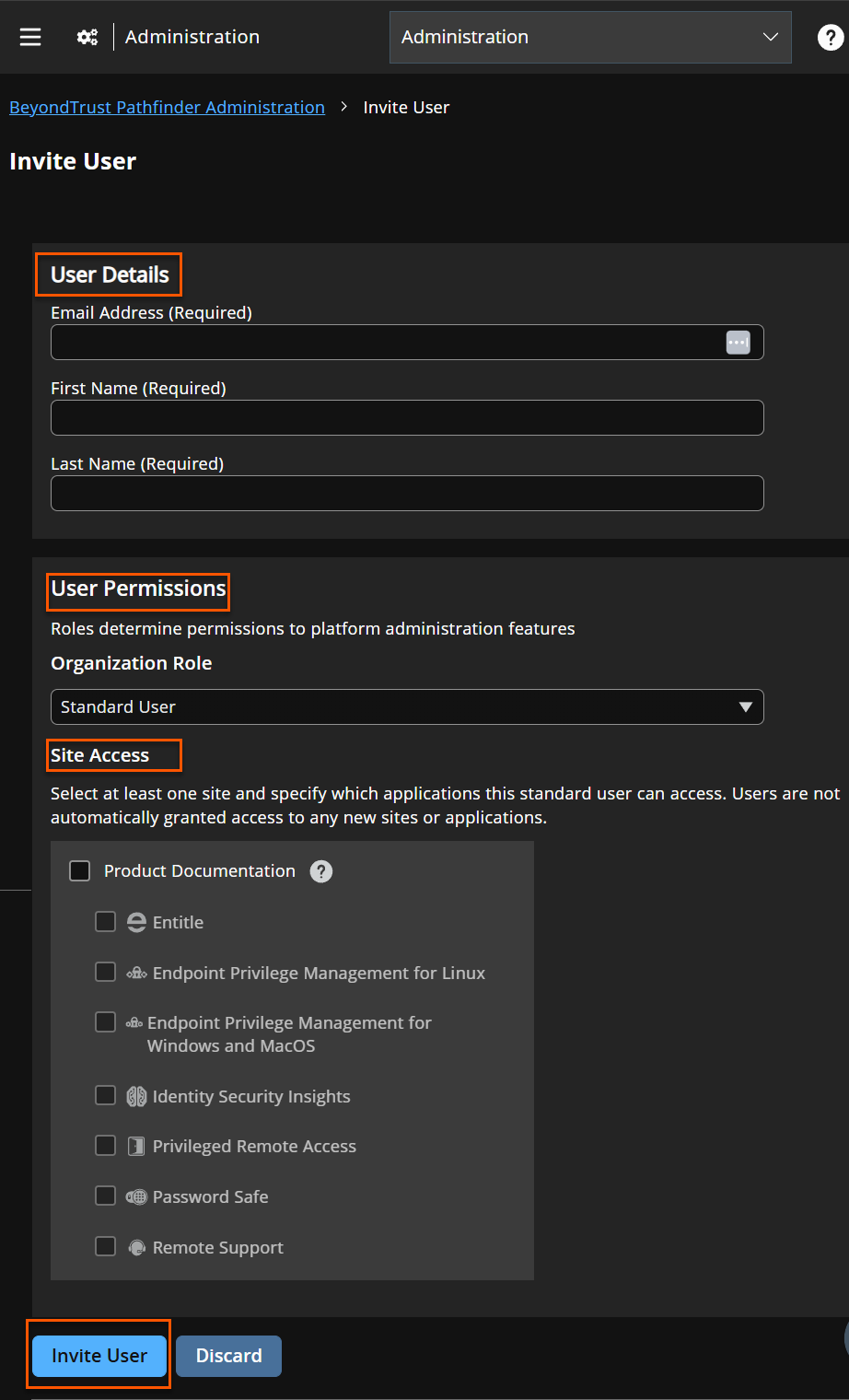Click the Password Safe icon
This screenshot has height=1400, width=849.
(136, 1196)
